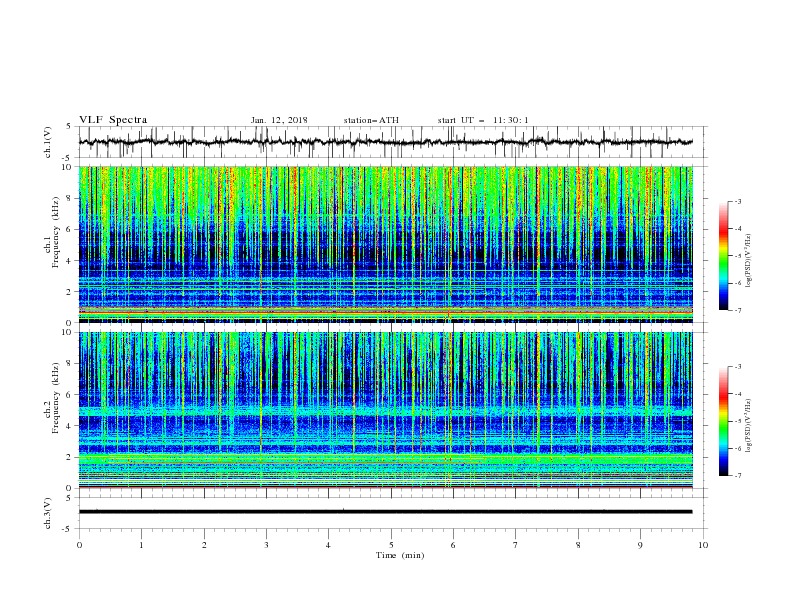Click time axis tick label '2'
Viewport: 792px width, 612px height.
point(204,545)
